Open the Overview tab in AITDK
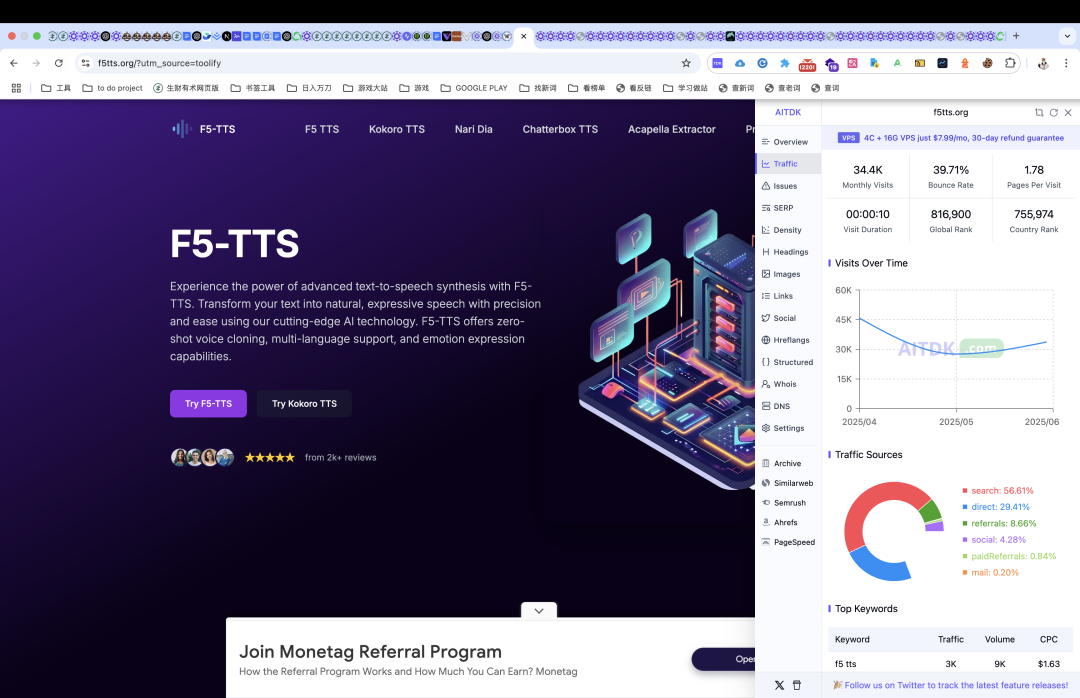This screenshot has width=1080, height=698. pos(788,142)
